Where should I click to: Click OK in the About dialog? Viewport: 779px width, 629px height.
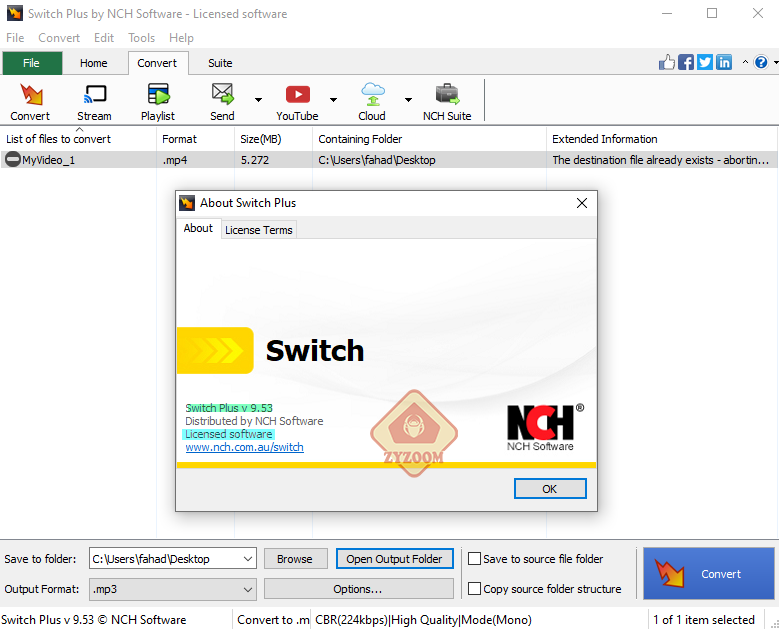[x=550, y=488]
